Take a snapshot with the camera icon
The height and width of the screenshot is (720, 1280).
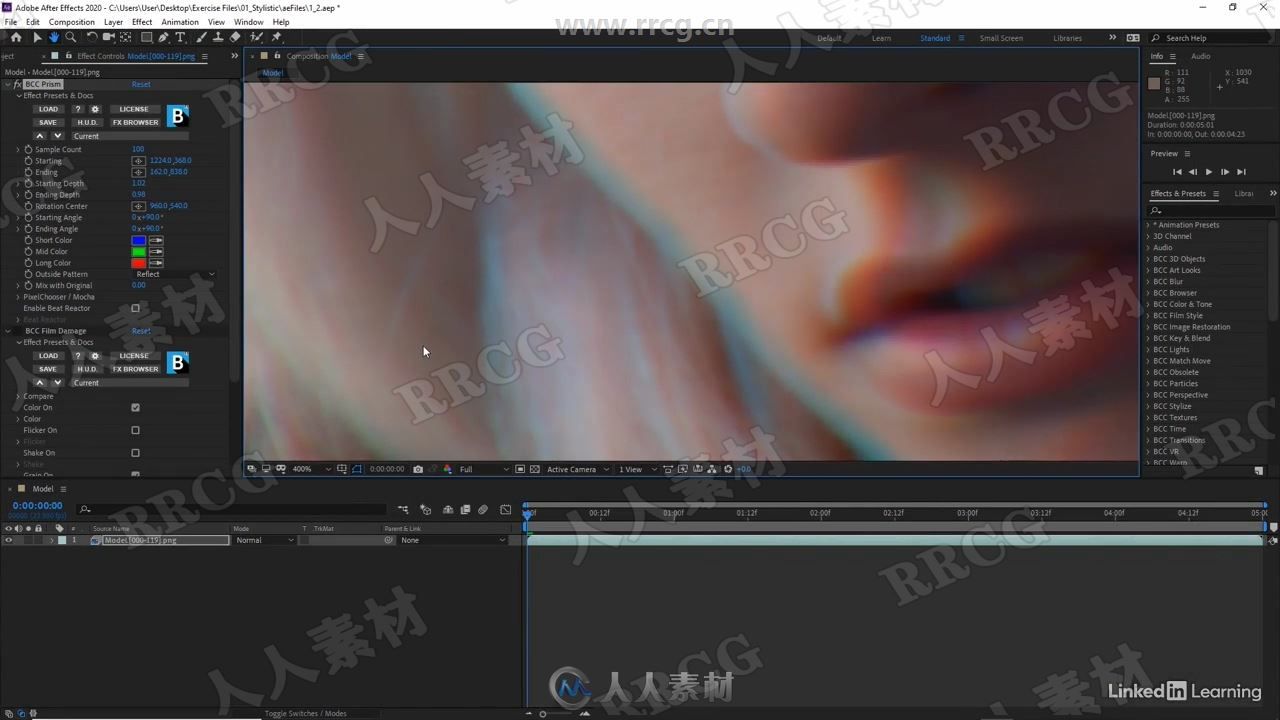coord(418,469)
